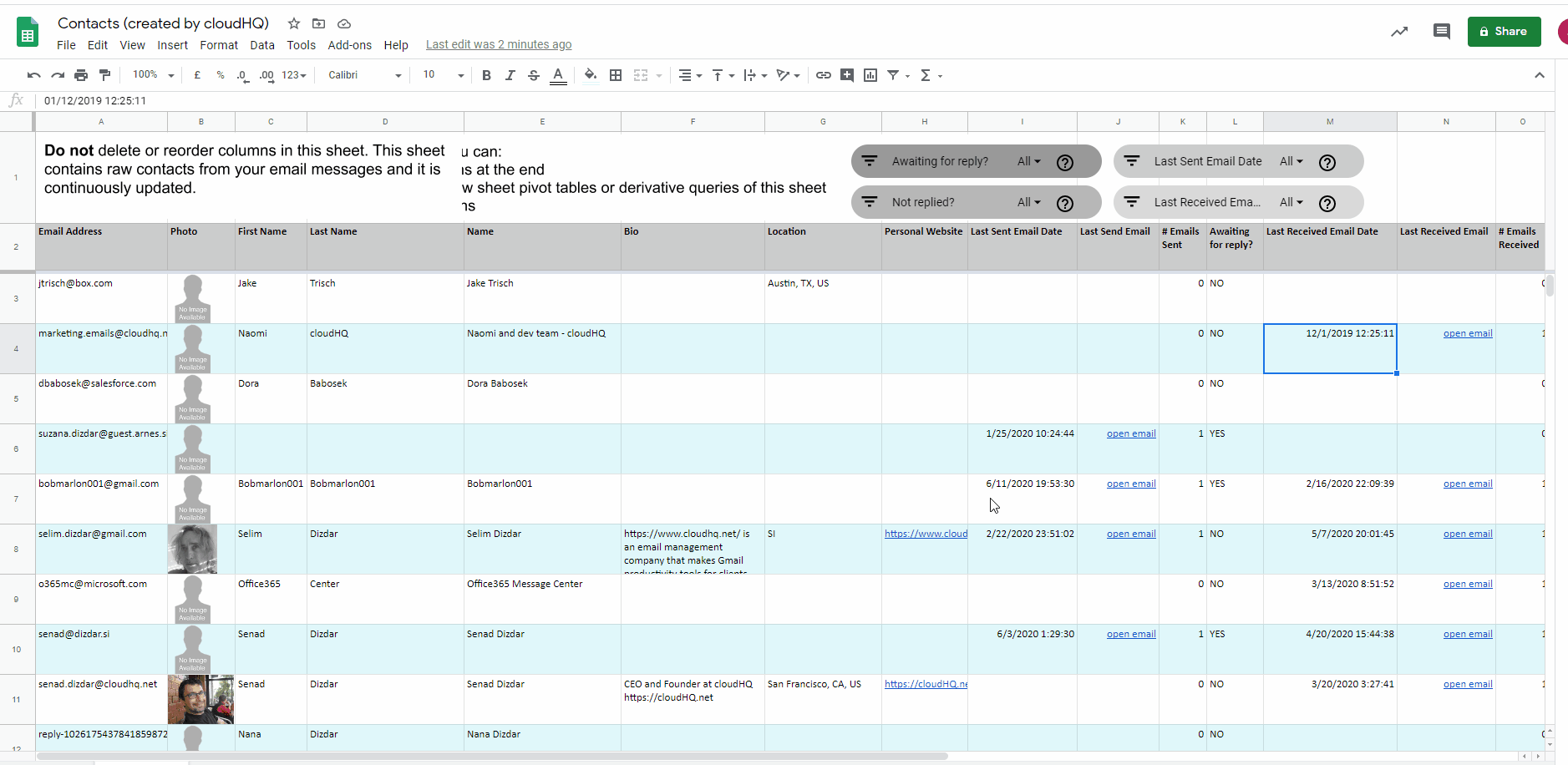Click the green Share button
Screen dimensions: 1568x765
(1504, 31)
